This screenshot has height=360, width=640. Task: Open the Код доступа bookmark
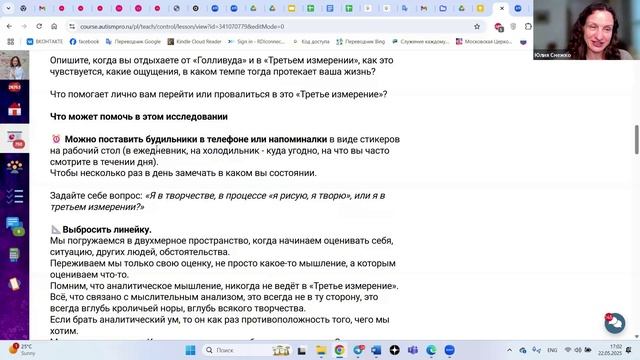coord(311,42)
